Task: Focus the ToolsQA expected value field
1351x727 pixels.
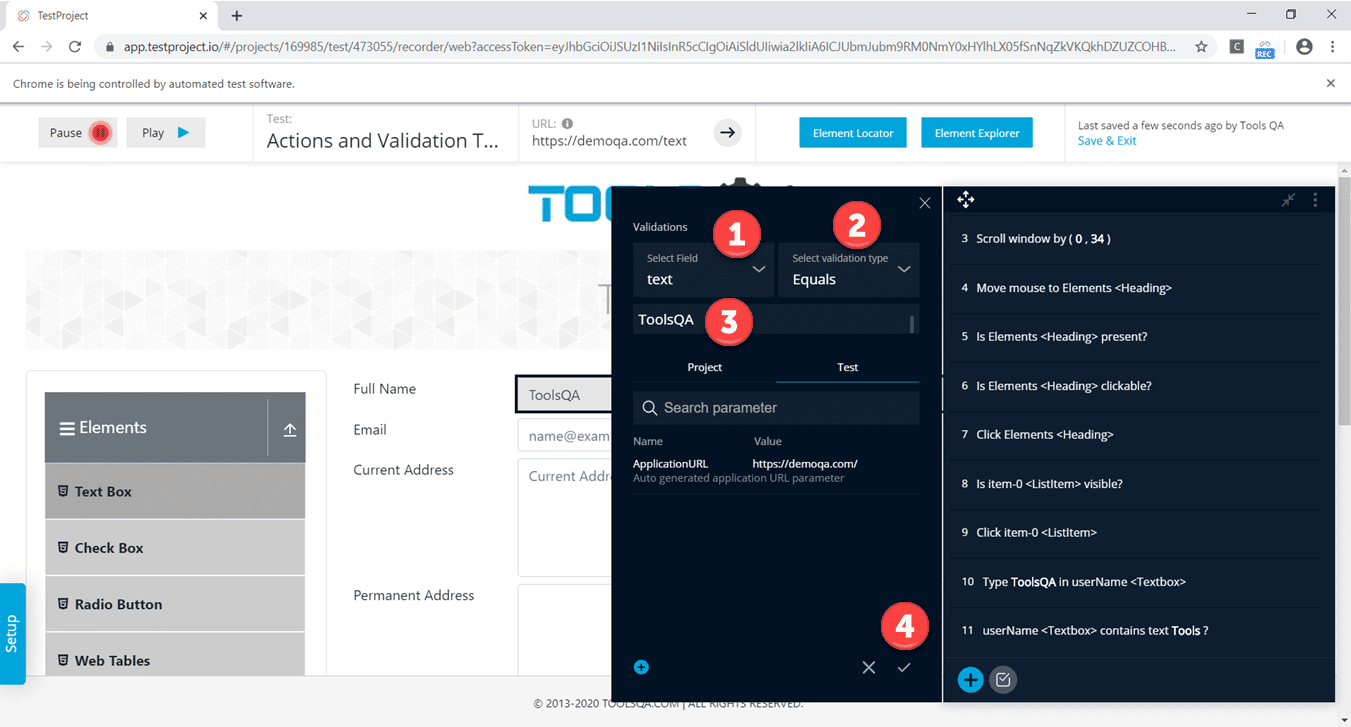Action: [776, 320]
